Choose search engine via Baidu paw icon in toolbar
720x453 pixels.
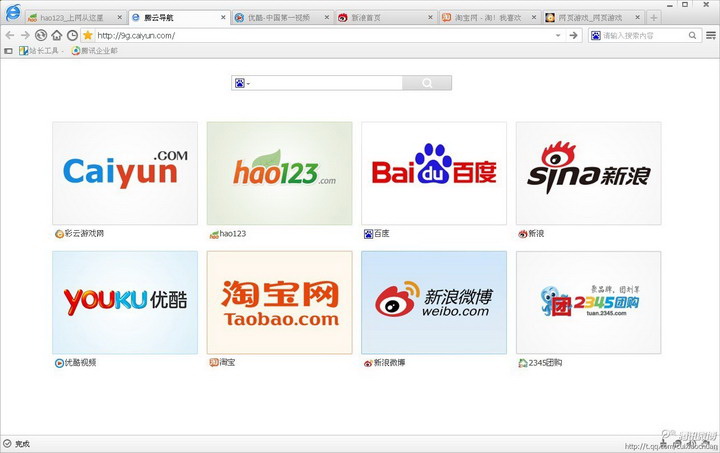[x=596, y=35]
